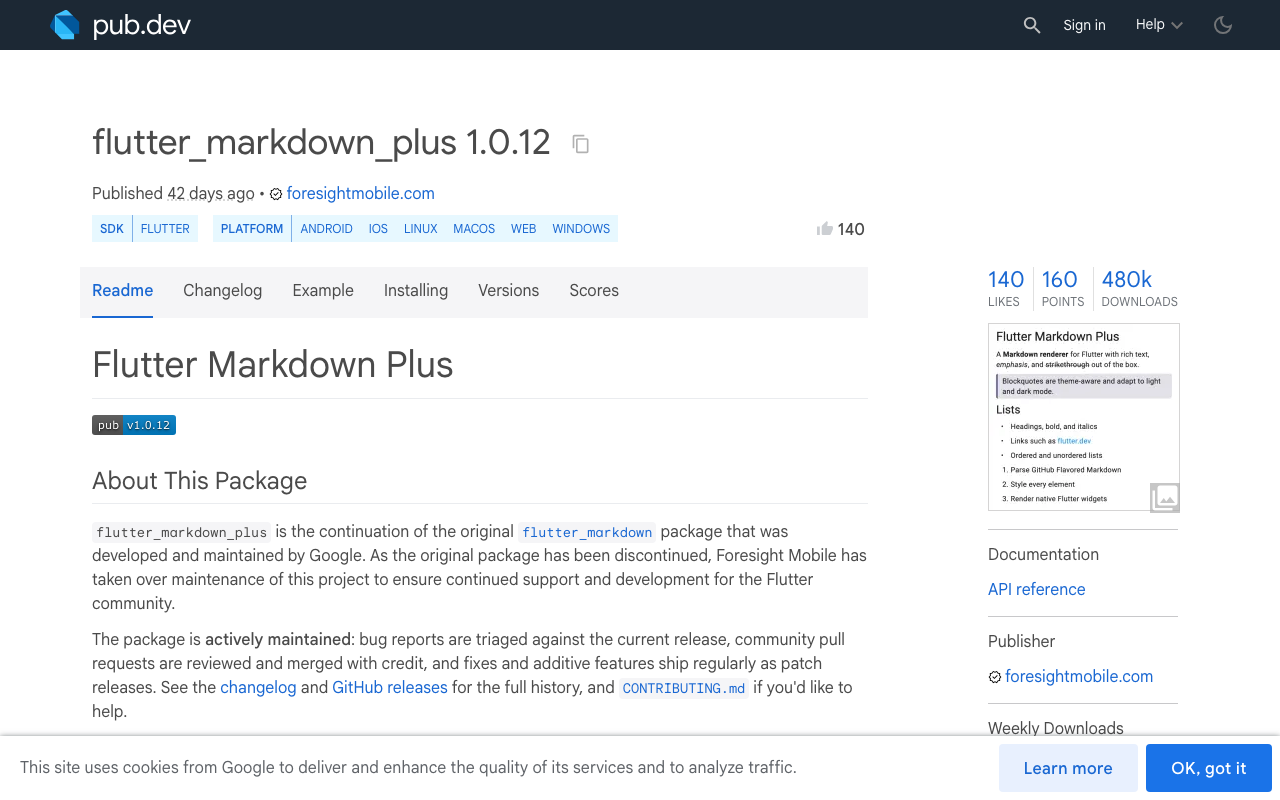The image size is (1280, 800).
Task: Open the API reference link
Action: pos(1036,590)
